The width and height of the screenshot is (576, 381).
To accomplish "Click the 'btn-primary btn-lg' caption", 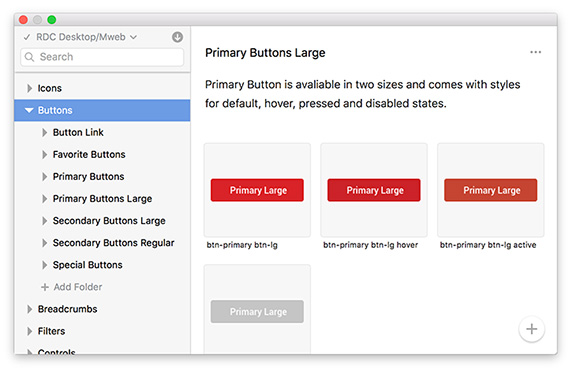I will pos(242,245).
